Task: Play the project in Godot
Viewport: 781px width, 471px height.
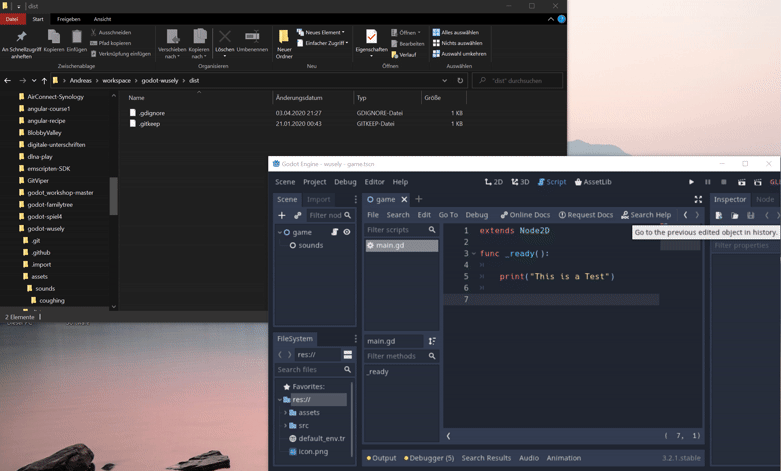Action: pyautogui.click(x=691, y=182)
